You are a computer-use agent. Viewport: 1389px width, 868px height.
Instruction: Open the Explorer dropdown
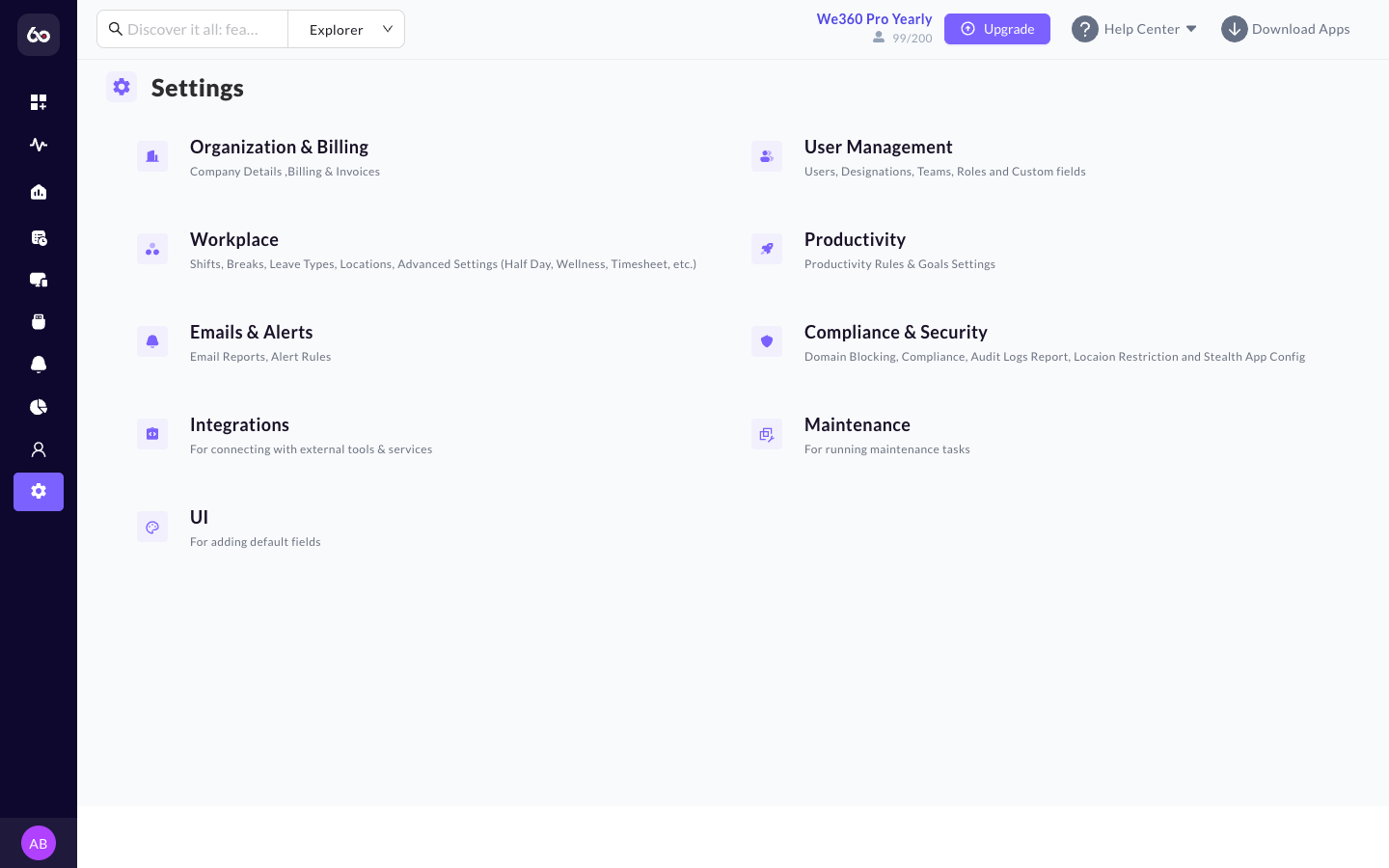(x=346, y=29)
